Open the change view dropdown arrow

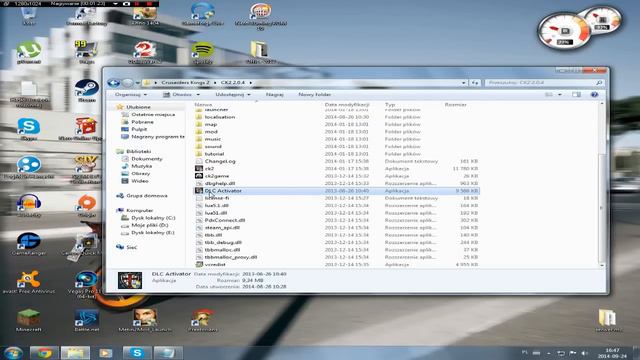pos(560,95)
